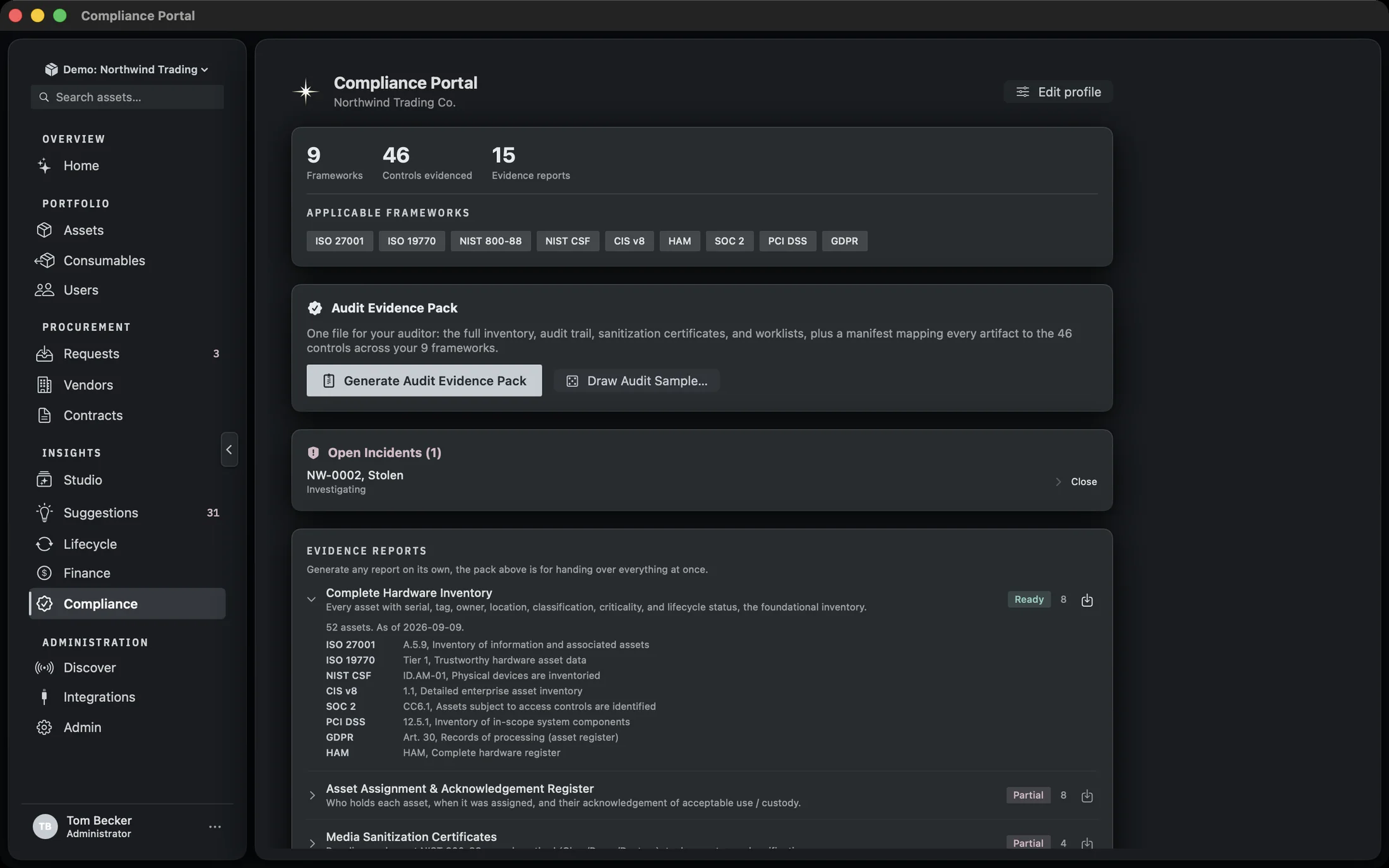The width and height of the screenshot is (1389, 868).
Task: Click the Audit Evidence Pack verified badge icon
Action: click(x=314, y=308)
